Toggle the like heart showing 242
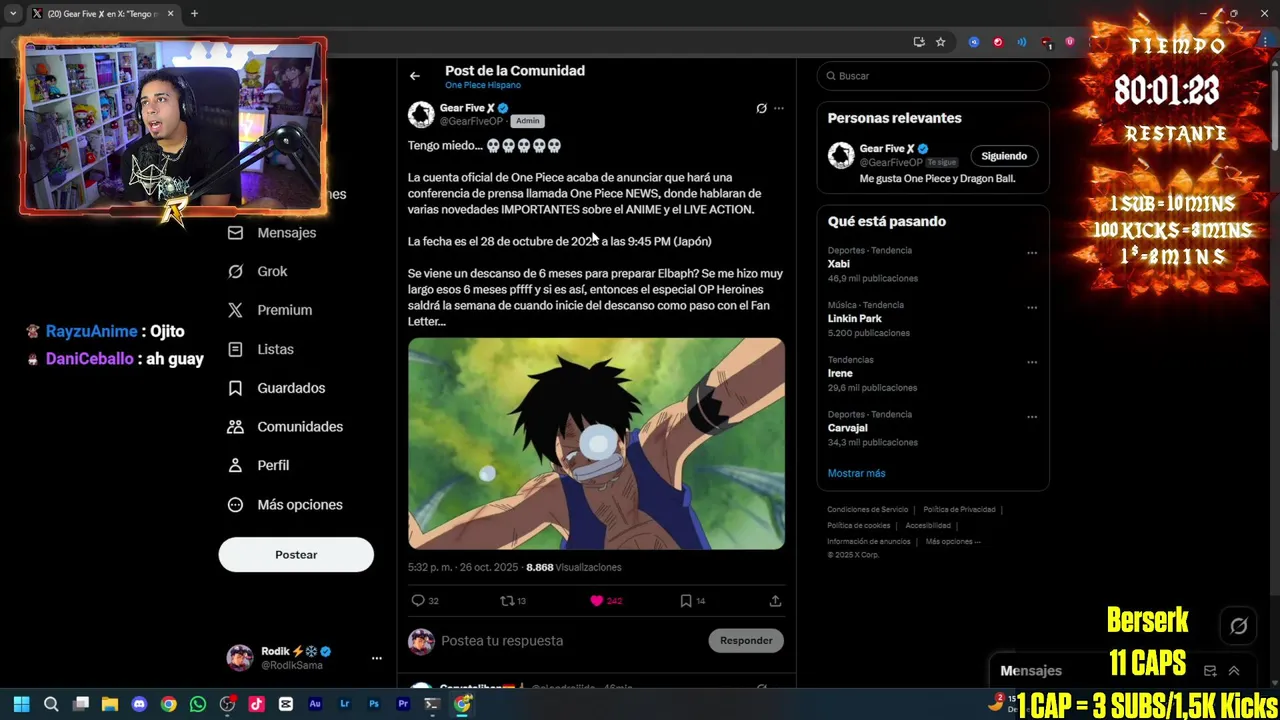The image size is (1280, 720). [597, 600]
